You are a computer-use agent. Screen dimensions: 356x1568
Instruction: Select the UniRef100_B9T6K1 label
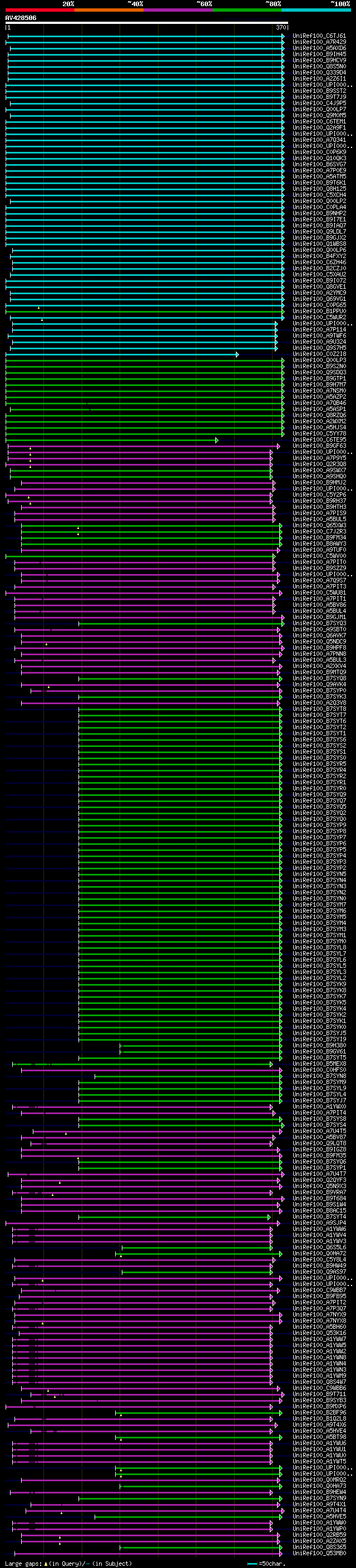319,182
